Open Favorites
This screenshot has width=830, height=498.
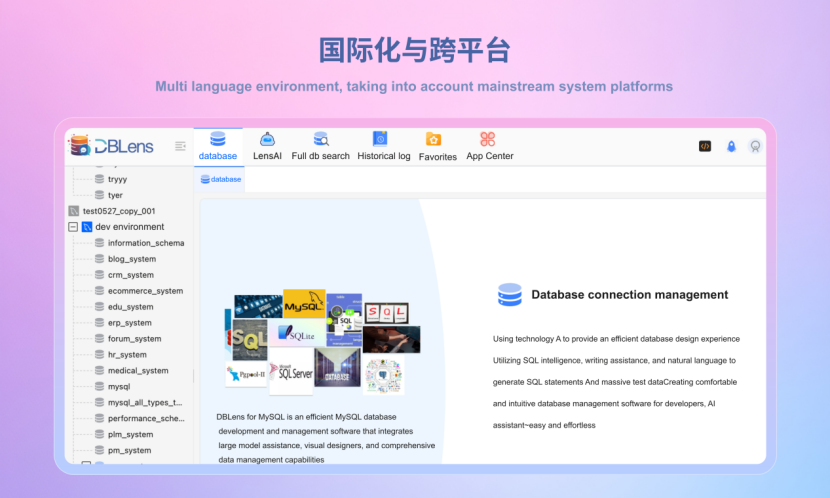click(x=437, y=147)
